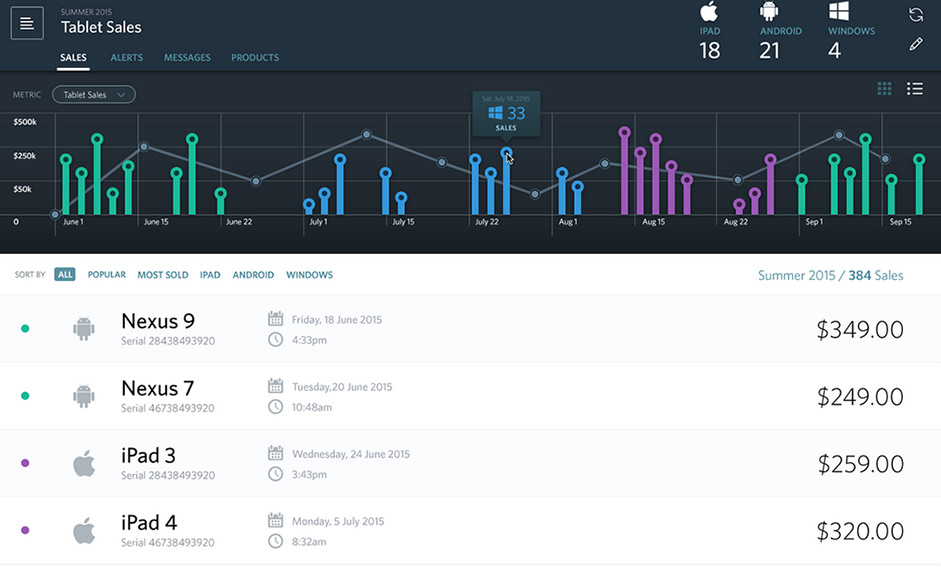
Task: Select the Android counter icon
Action: tap(769, 11)
